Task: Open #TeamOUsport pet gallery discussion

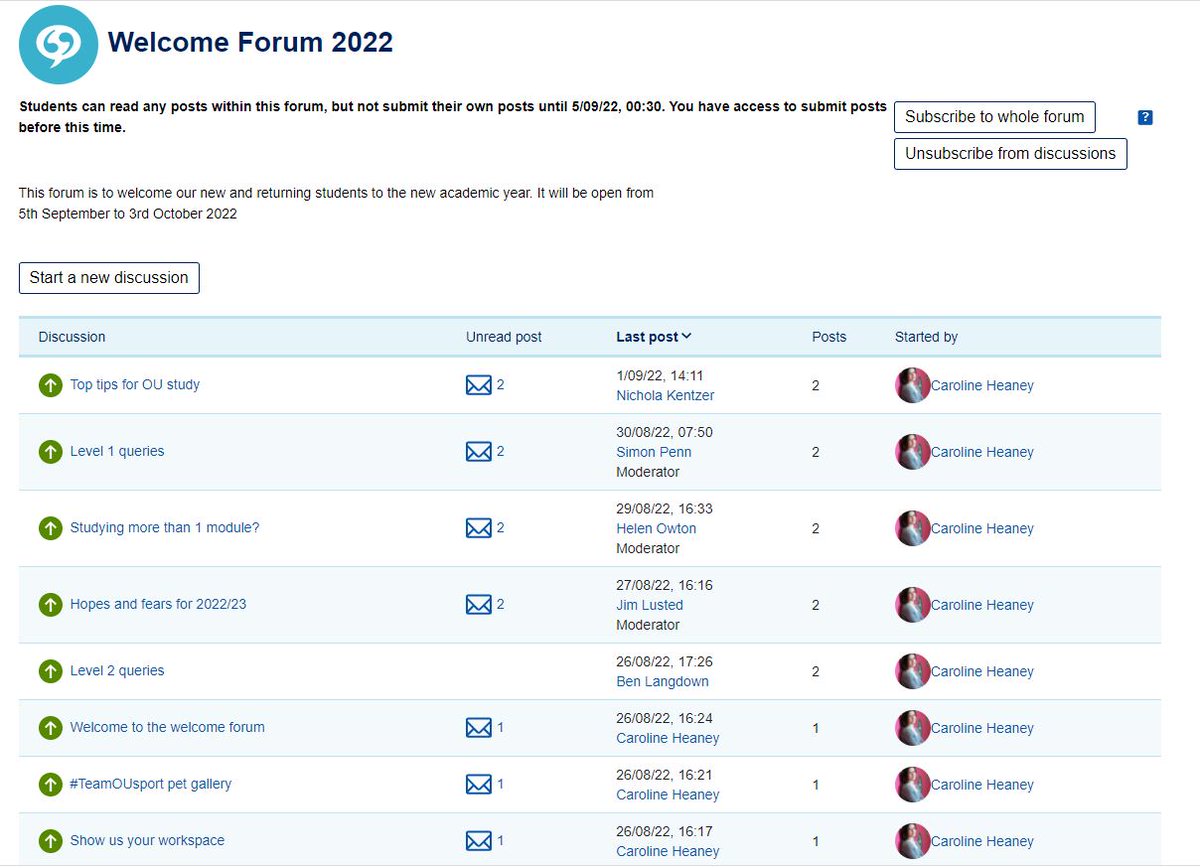Action: click(151, 784)
